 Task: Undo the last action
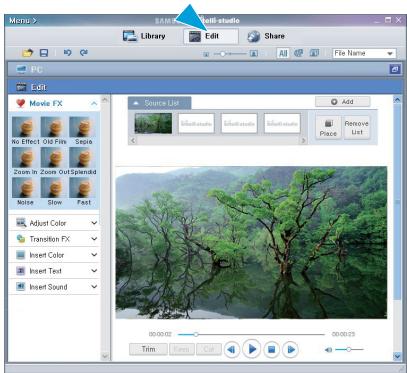coord(67,52)
